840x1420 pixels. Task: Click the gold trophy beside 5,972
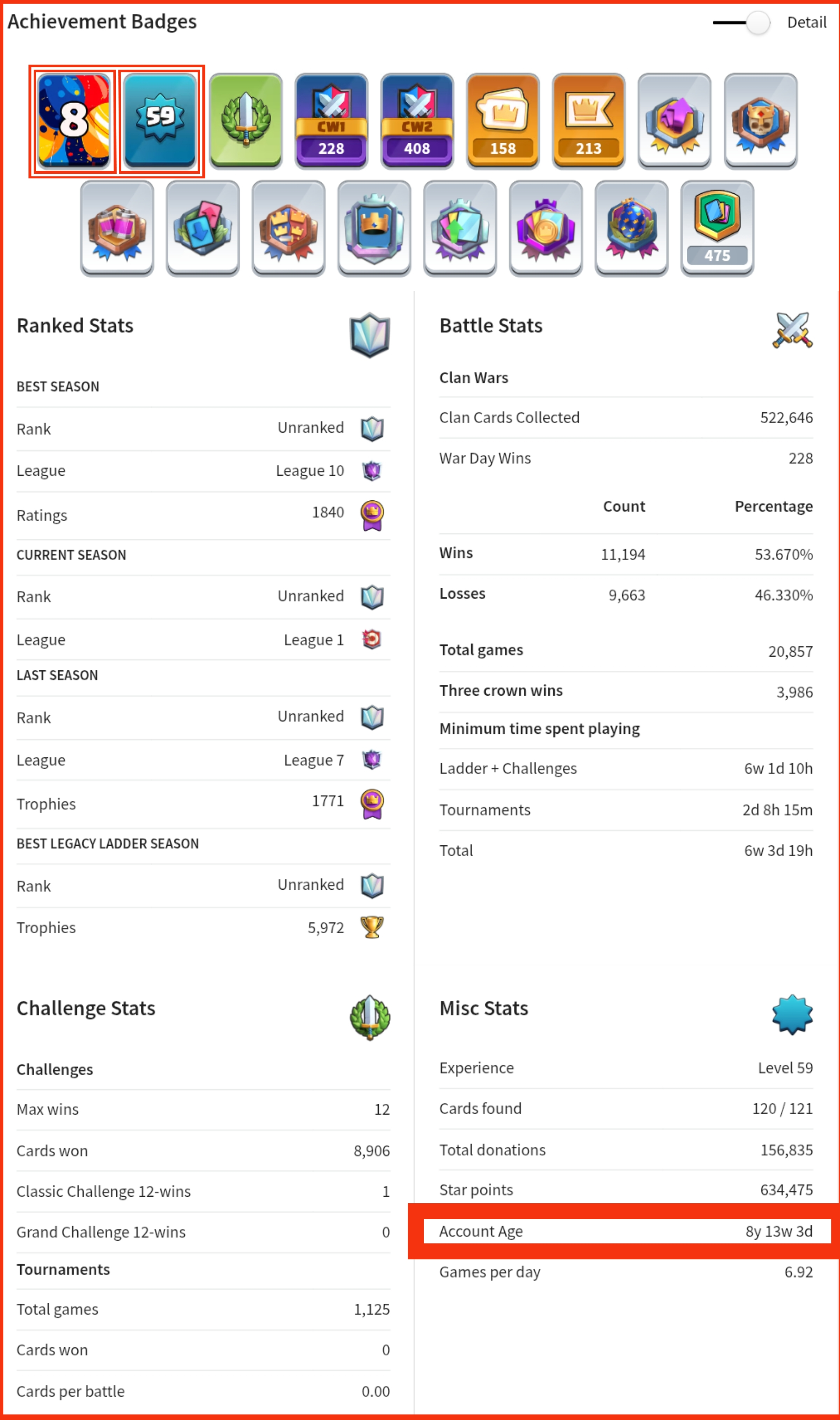coord(372,927)
